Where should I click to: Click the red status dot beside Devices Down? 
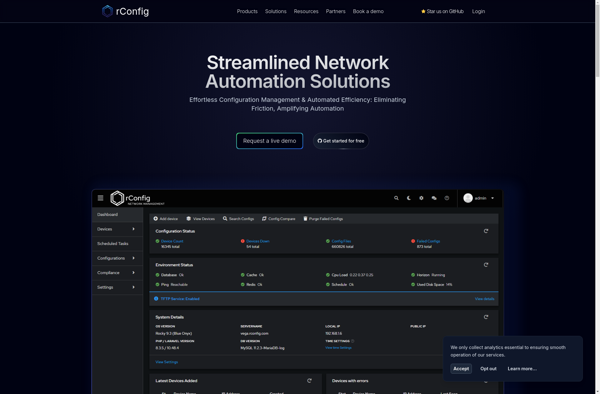[x=243, y=241]
